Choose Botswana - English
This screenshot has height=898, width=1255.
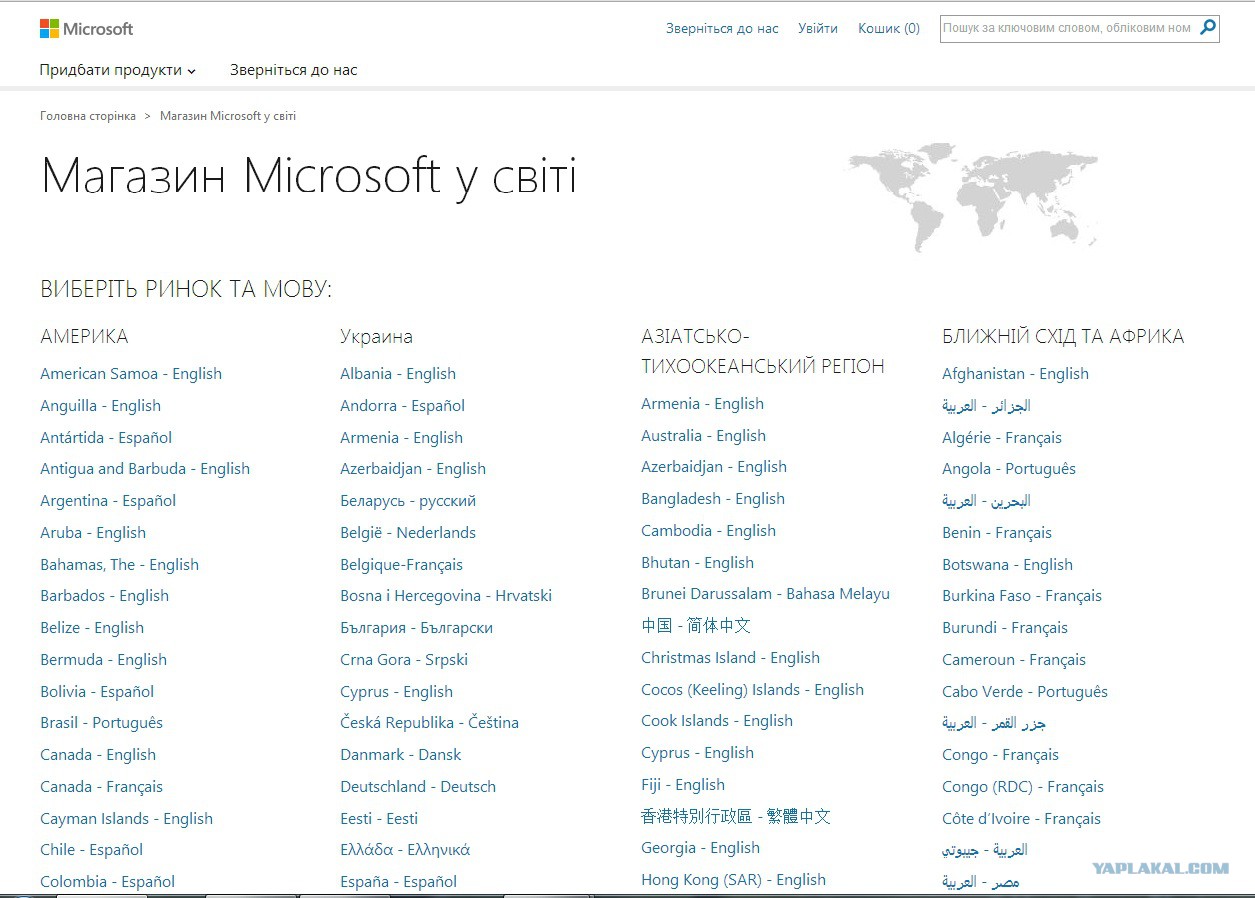[x=1007, y=565]
